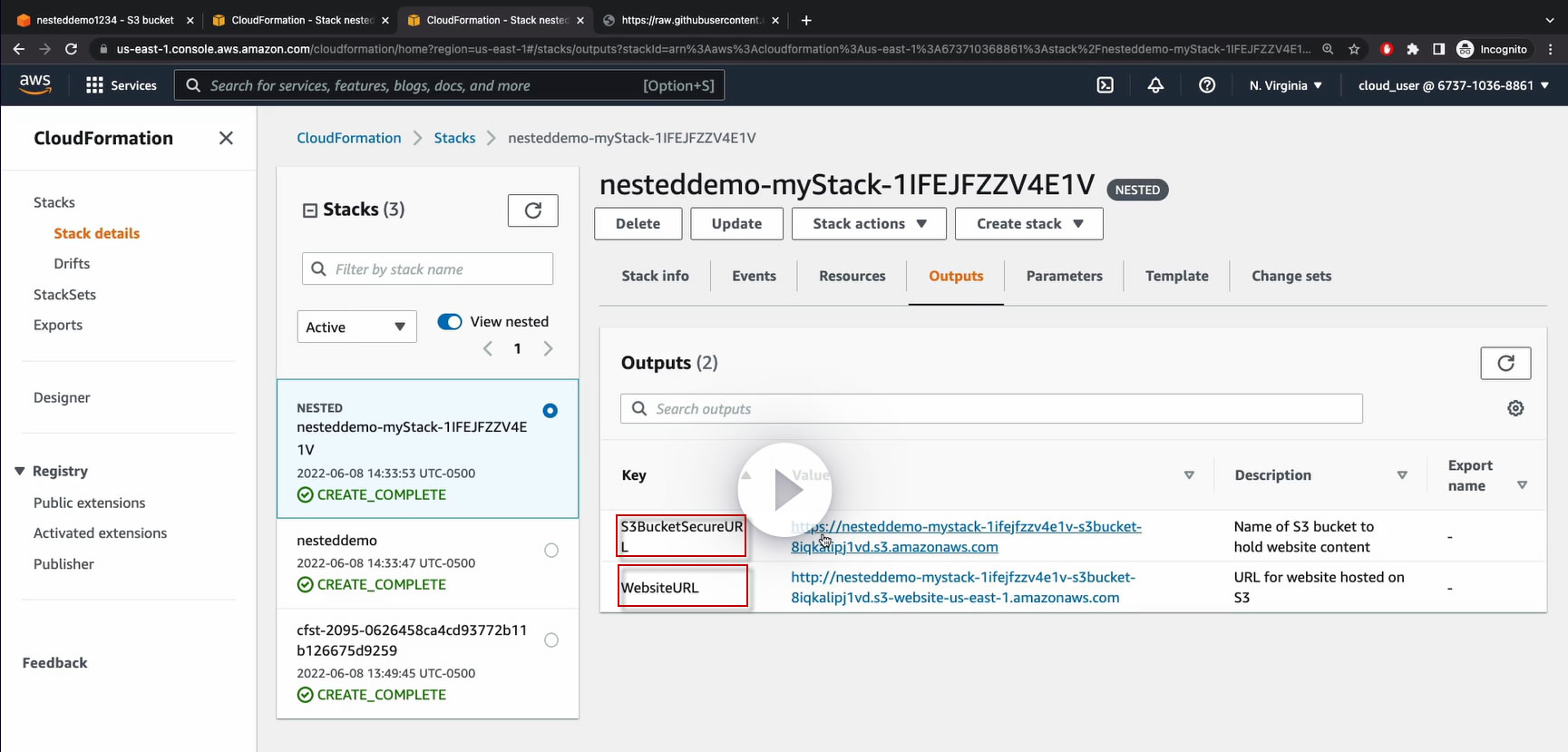Screen dimensions: 1568x752
Task: Refresh the Stacks list
Action: pos(533,210)
